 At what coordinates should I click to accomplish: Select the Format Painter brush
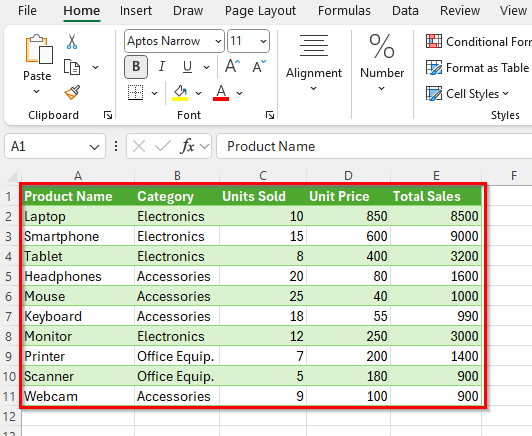pos(72,92)
